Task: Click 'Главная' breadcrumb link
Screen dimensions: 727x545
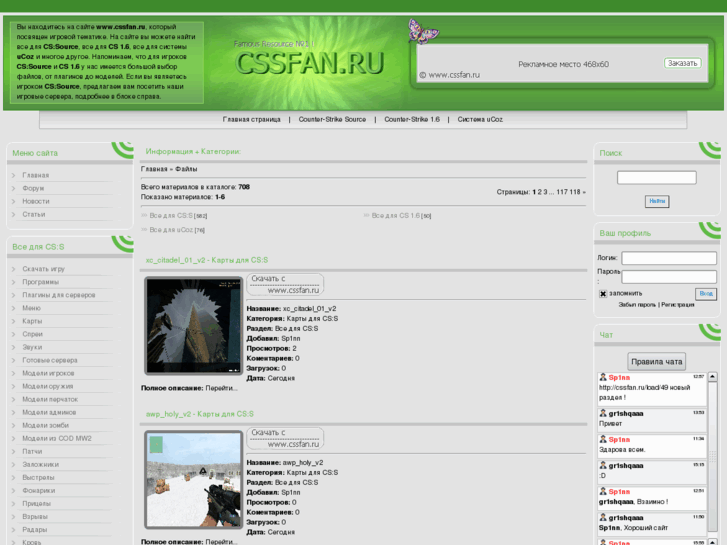Action: tap(154, 169)
